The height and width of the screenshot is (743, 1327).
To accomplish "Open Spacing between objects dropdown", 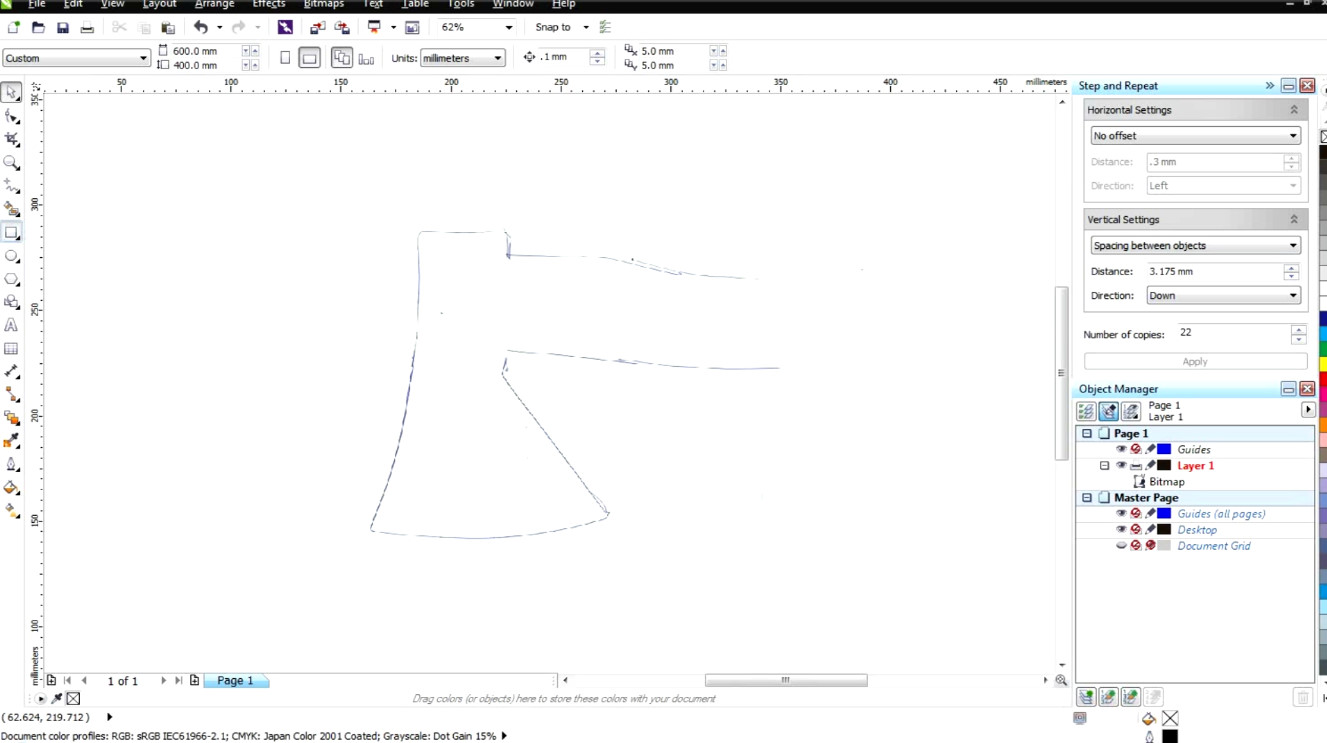I will pos(1195,246).
